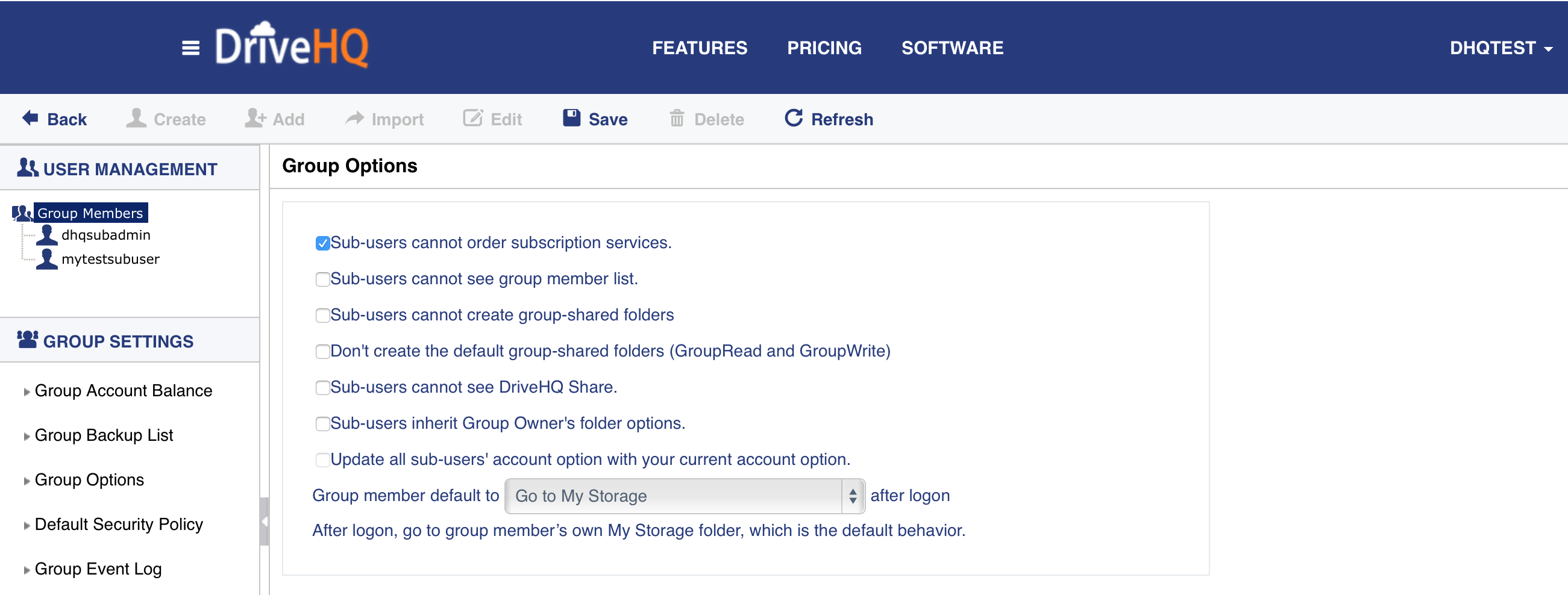This screenshot has width=1568, height=595.
Task: Click the Group Members icon in tree
Action: pos(22,213)
